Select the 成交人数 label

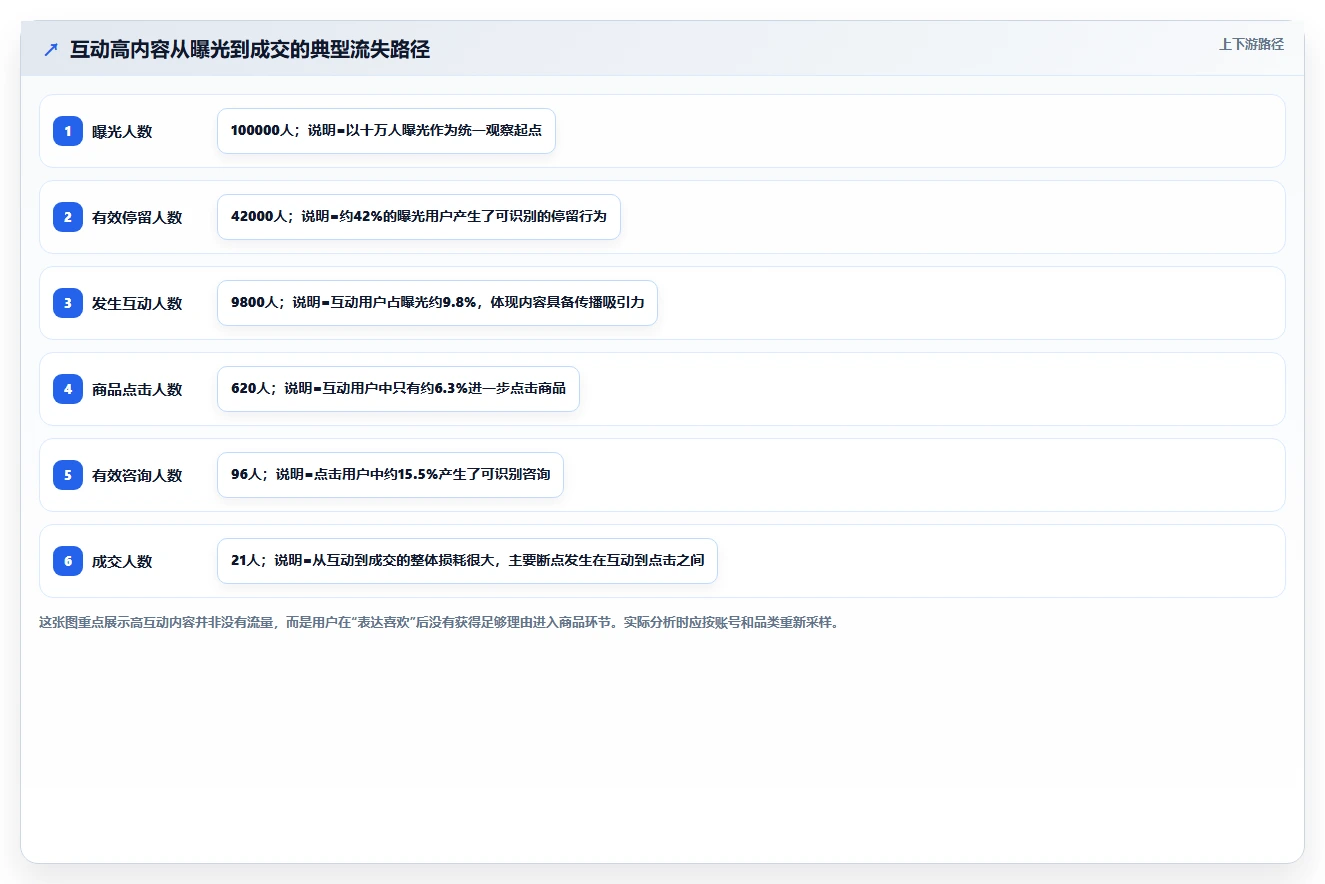122,561
